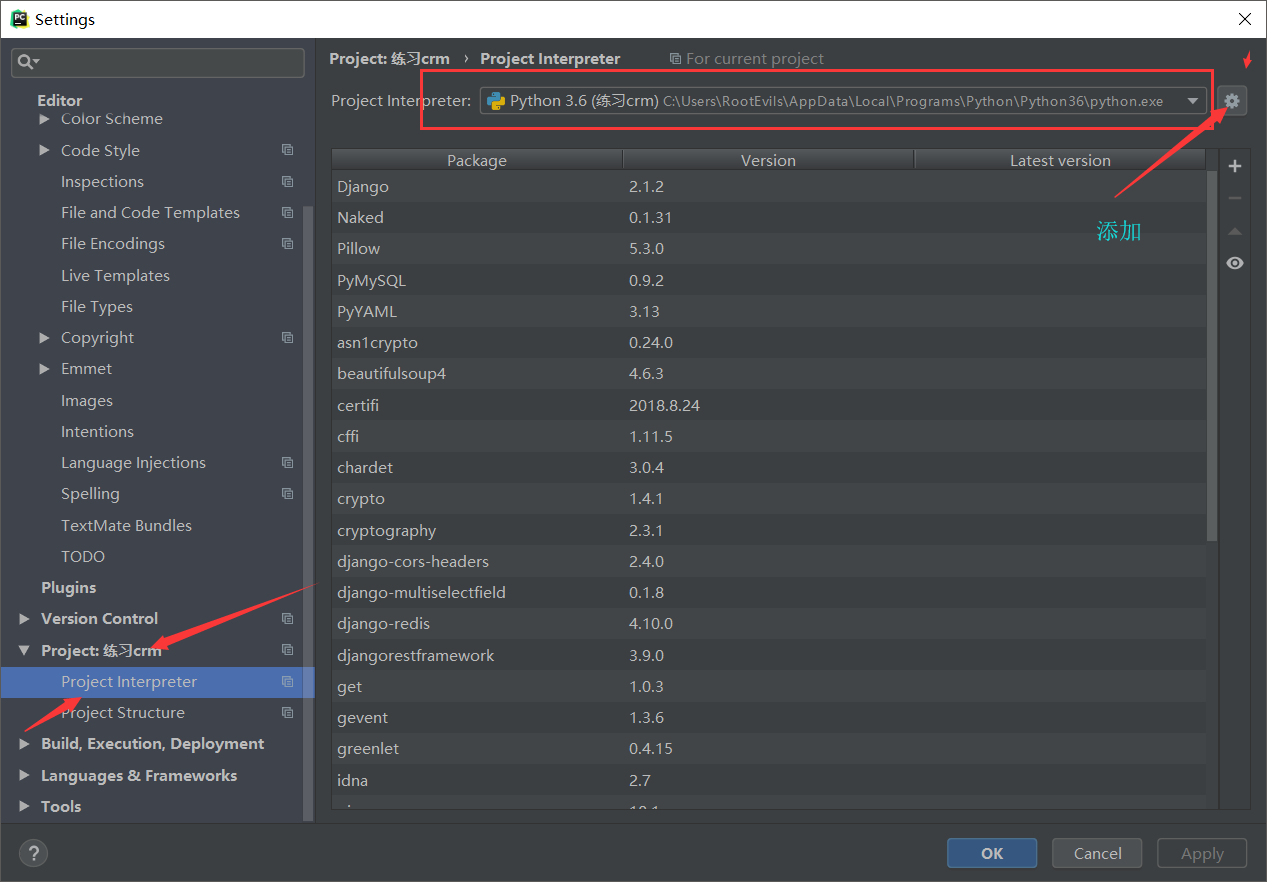
Task: Click project-level icon beside Language Injections
Action: (288, 462)
